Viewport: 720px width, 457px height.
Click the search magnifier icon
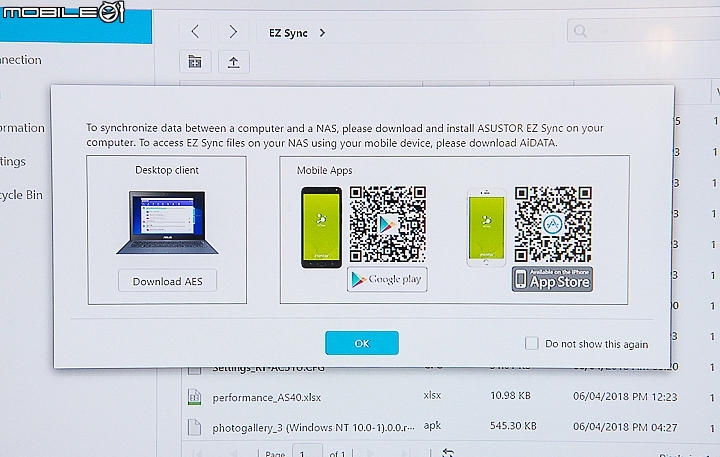click(x=580, y=31)
